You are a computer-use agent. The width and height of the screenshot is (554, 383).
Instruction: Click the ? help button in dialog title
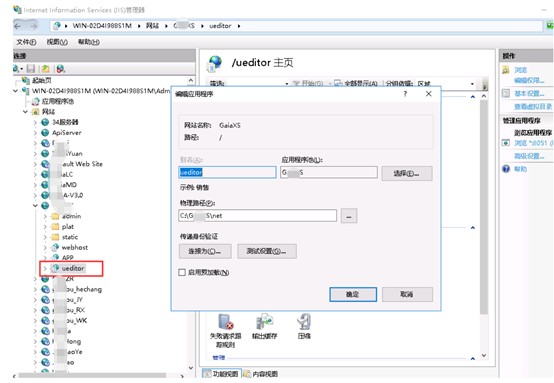pyautogui.click(x=405, y=94)
